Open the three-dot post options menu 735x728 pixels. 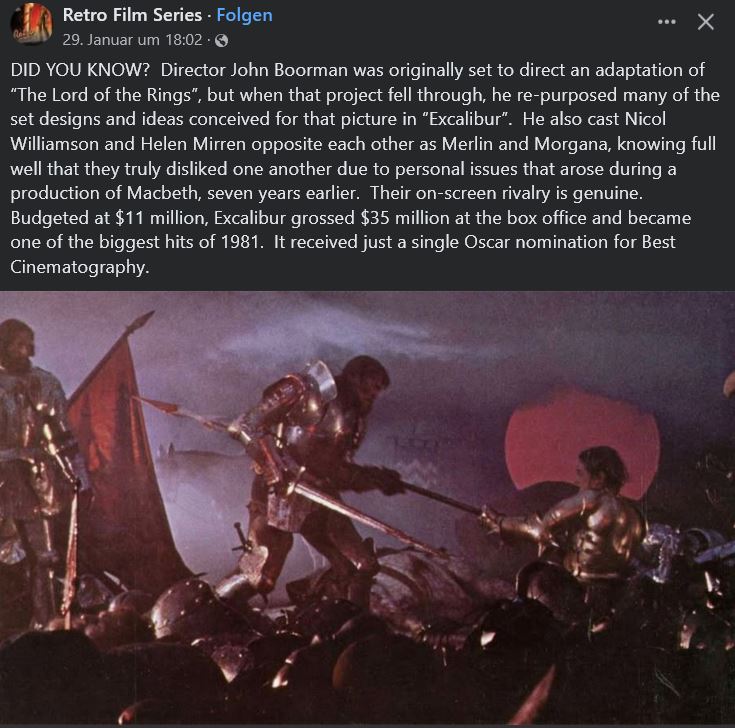coord(666,22)
